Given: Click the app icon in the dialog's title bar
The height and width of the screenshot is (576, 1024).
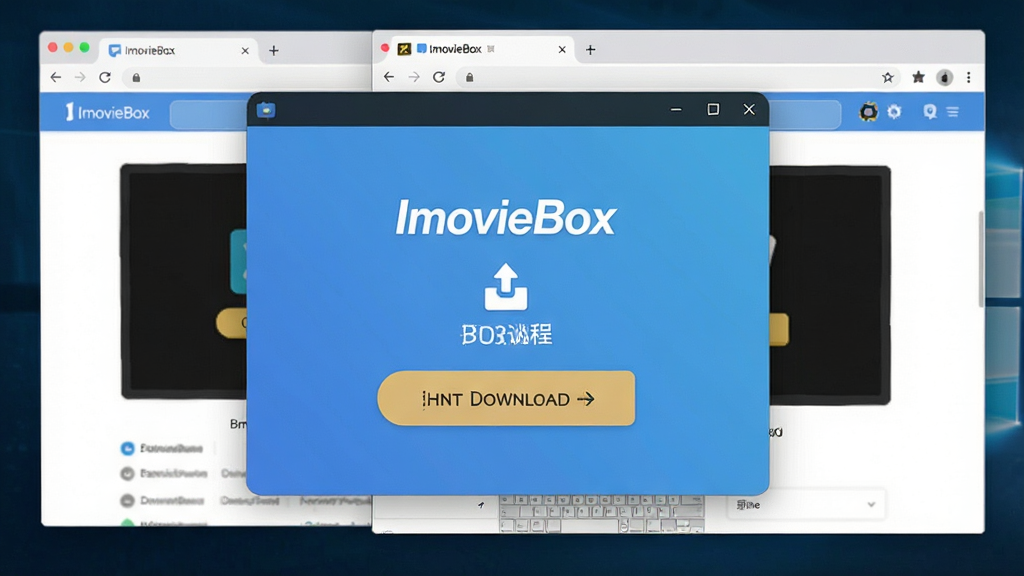Looking at the screenshot, I should (x=266, y=110).
